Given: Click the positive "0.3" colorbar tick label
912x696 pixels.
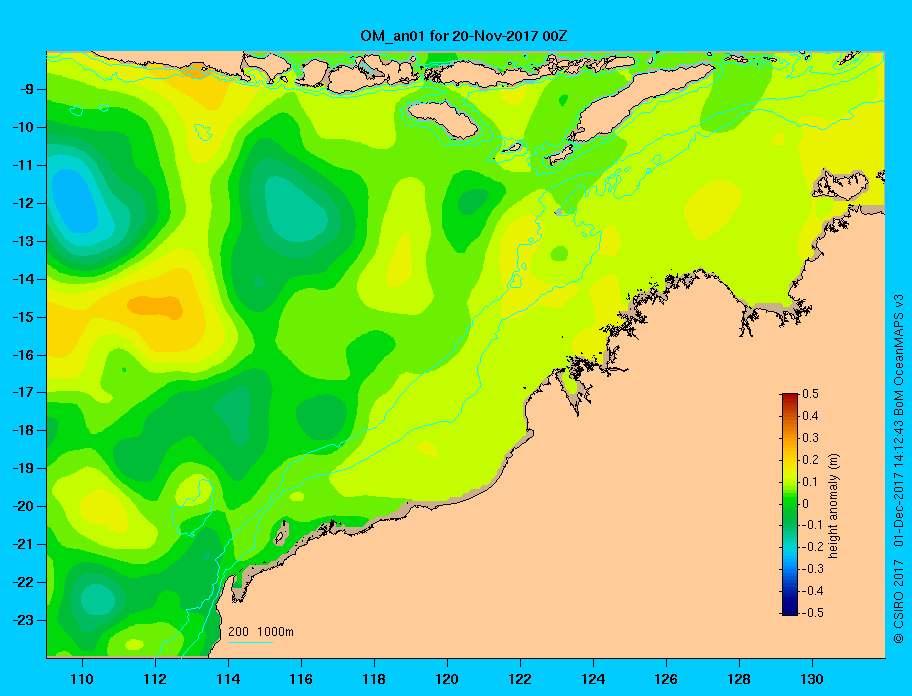Looking at the screenshot, I should pos(810,438).
